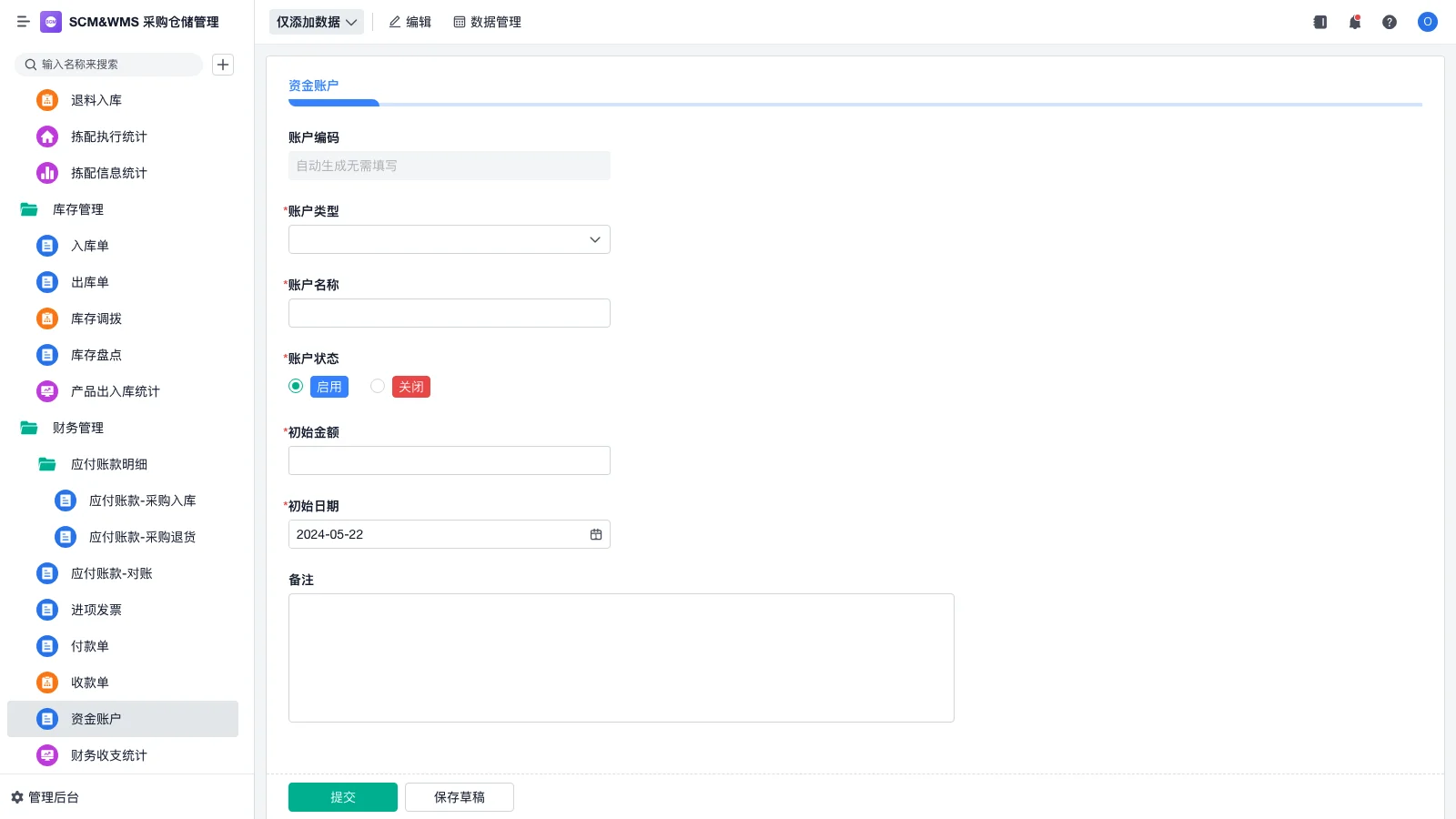Switch to the 数据管理 tab
This screenshot has width=1456, height=819.
pyautogui.click(x=487, y=22)
